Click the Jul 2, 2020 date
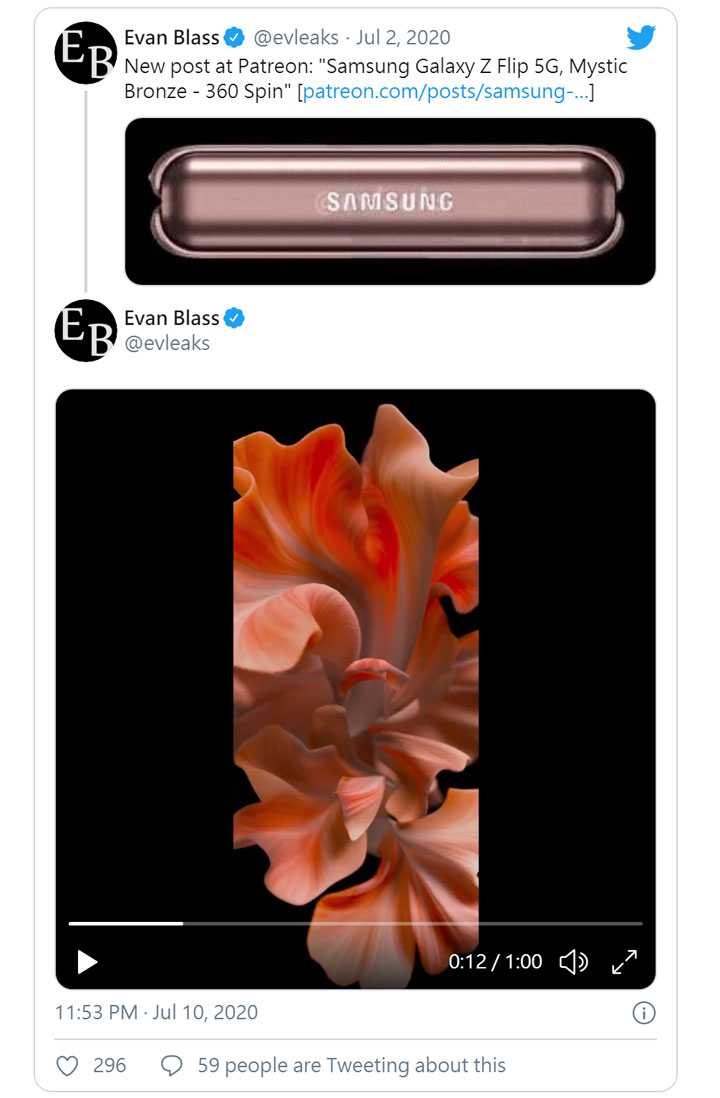 (403, 37)
